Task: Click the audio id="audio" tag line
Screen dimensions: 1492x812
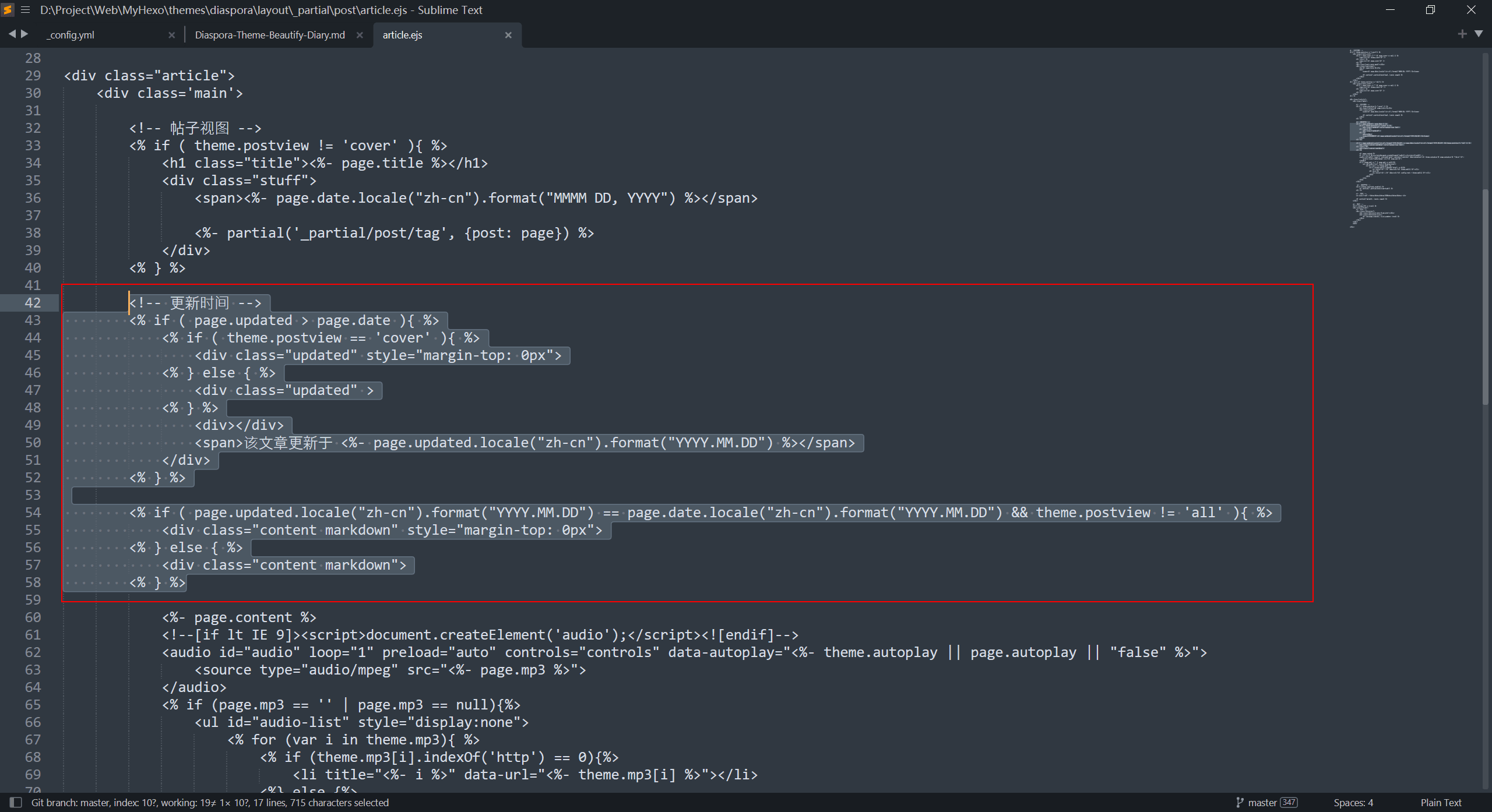Action: click(684, 652)
